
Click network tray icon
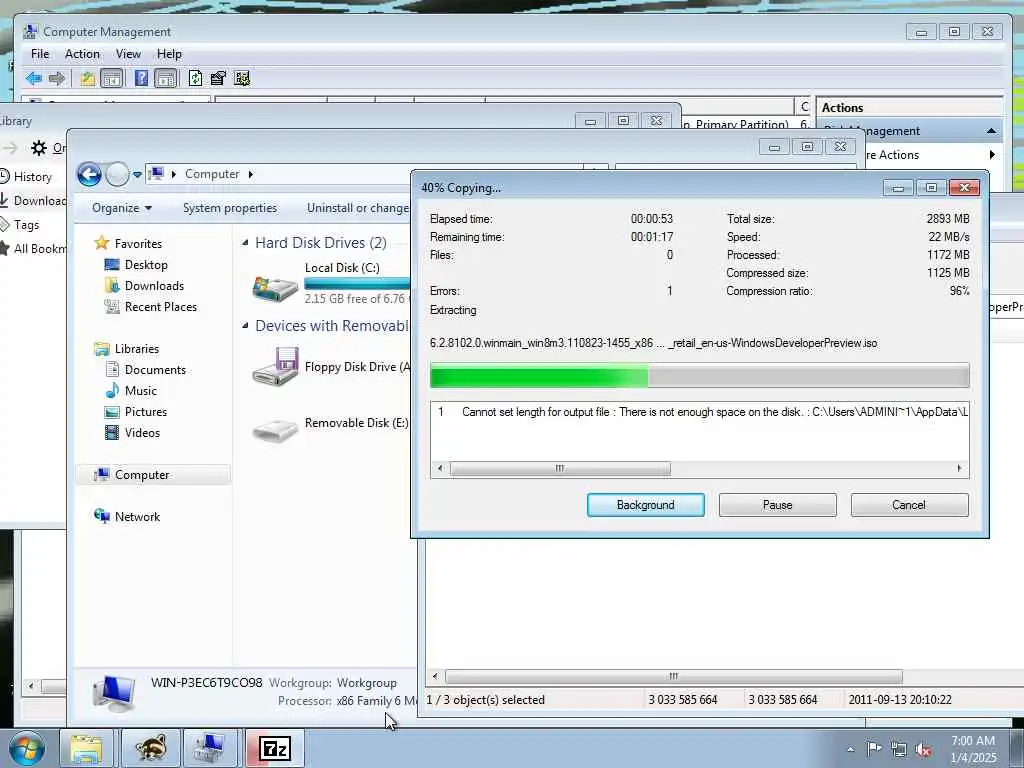(x=899, y=749)
